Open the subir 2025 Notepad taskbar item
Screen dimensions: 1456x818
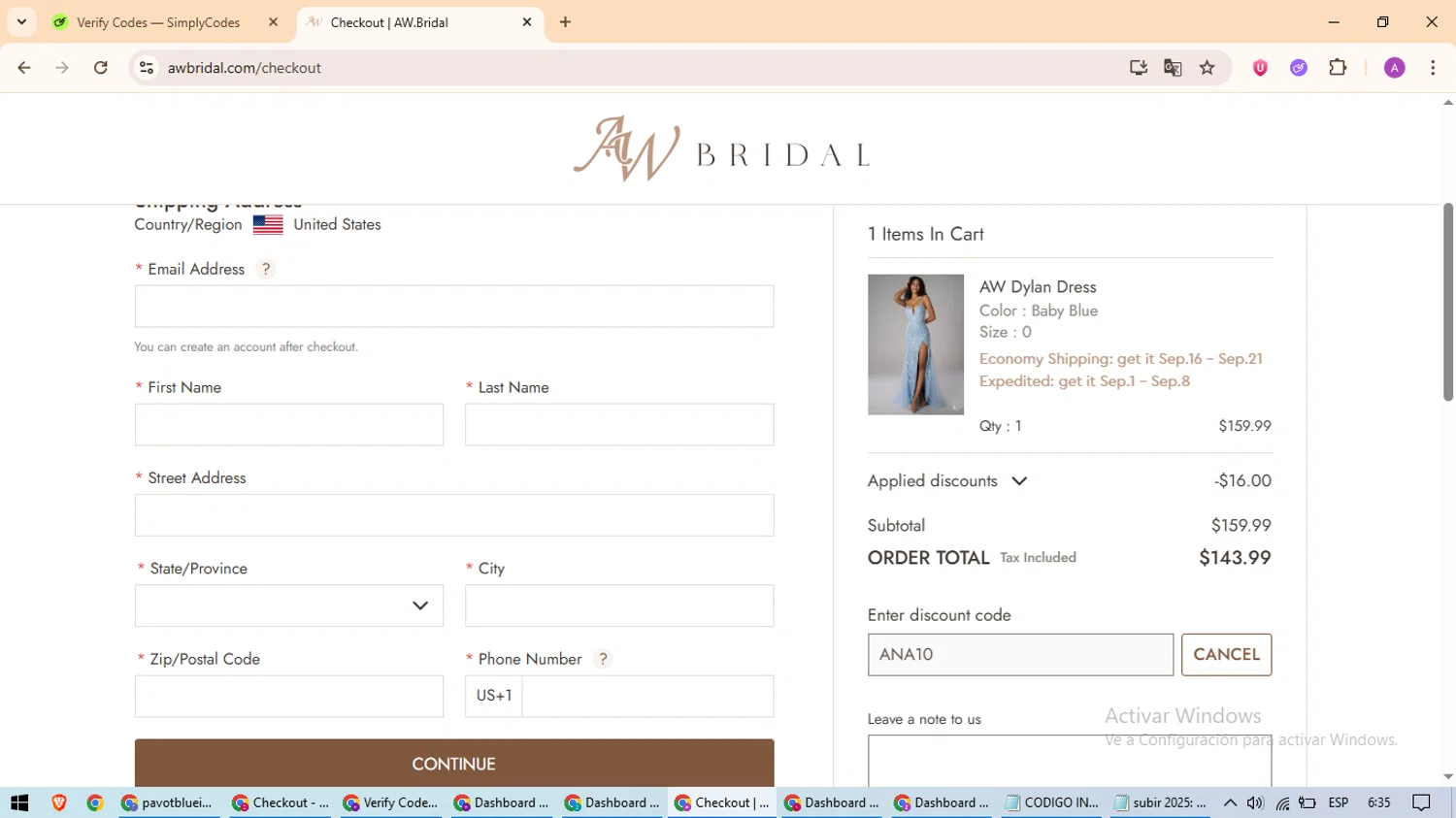(x=1161, y=802)
